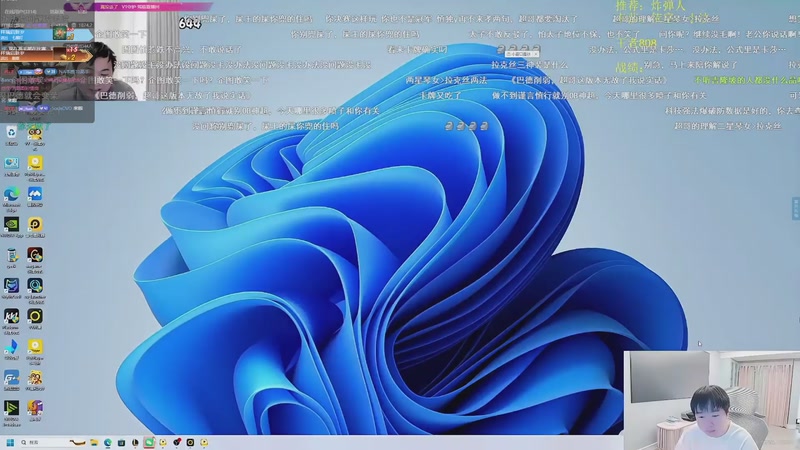Screen dimensions: 800x450
Task: Open the green WeChat taskbar icon
Action: click(149, 442)
